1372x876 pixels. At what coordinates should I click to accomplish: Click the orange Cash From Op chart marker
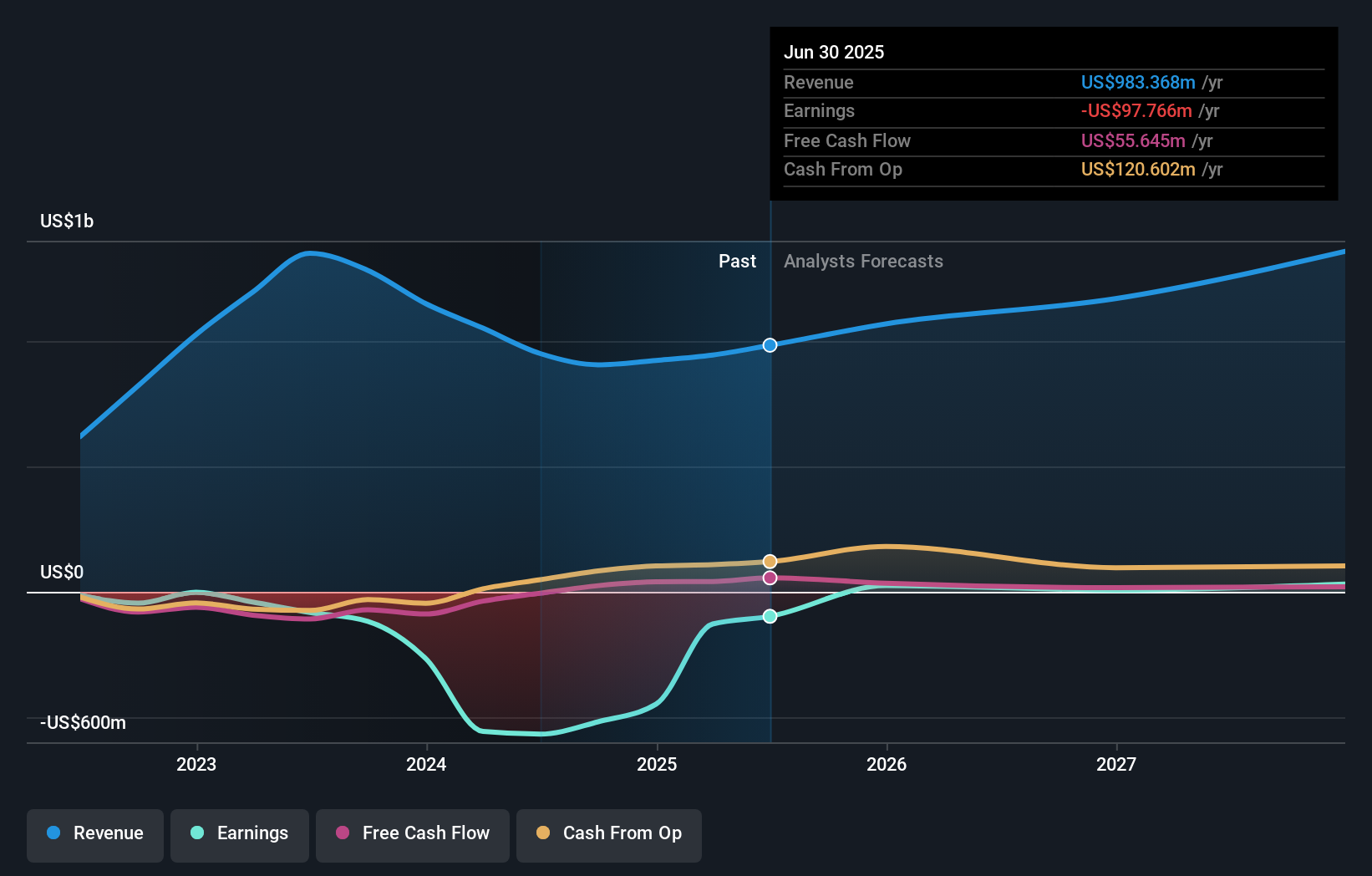770,561
